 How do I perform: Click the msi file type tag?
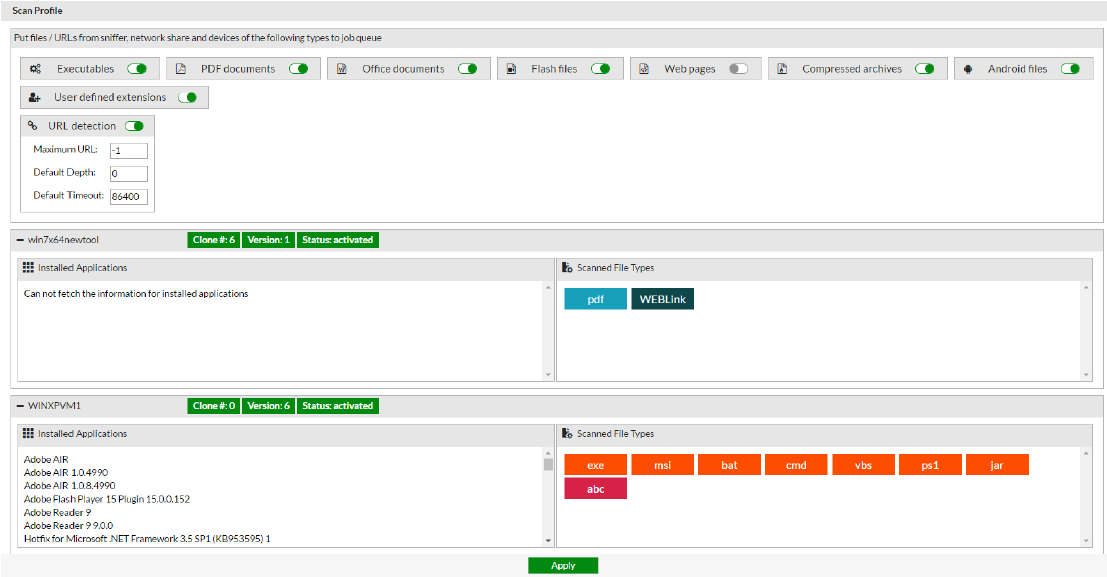click(x=662, y=465)
